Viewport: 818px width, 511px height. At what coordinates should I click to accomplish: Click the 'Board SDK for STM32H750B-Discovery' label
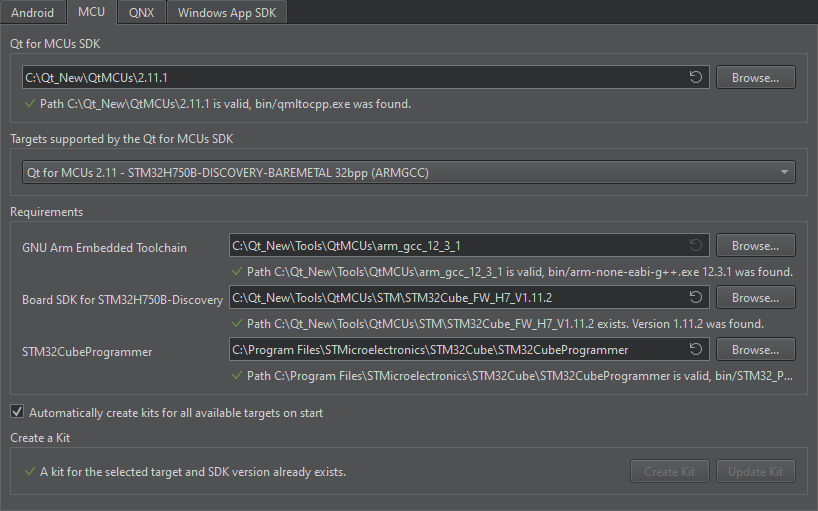point(122,300)
